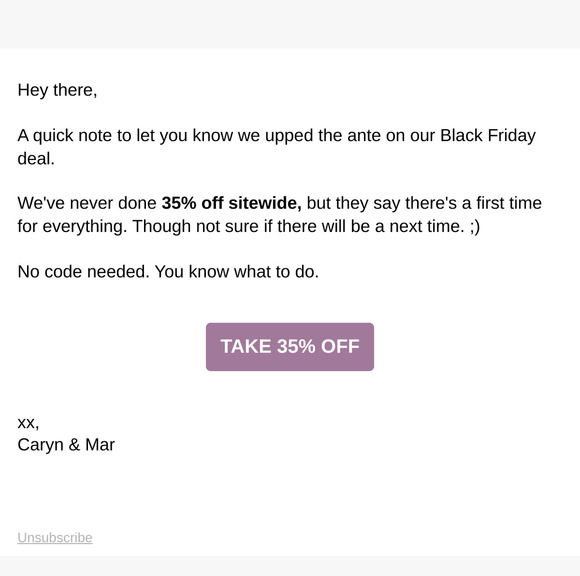Open the Unsubscribe link
The height and width of the screenshot is (576, 580).
pyautogui.click(x=55, y=538)
